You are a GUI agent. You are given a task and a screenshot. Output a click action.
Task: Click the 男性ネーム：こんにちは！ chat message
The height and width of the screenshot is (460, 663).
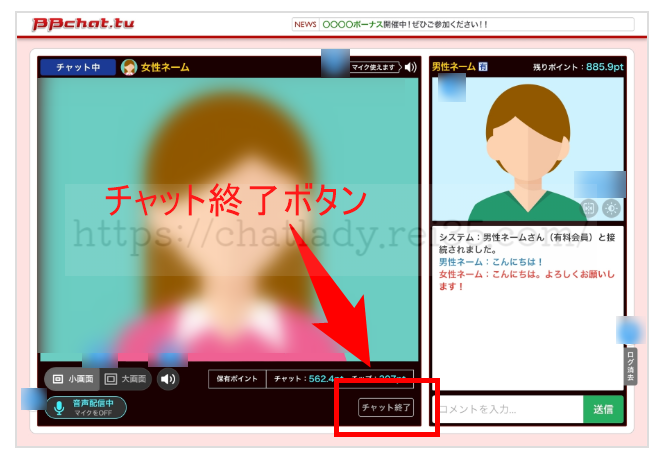coord(490,262)
